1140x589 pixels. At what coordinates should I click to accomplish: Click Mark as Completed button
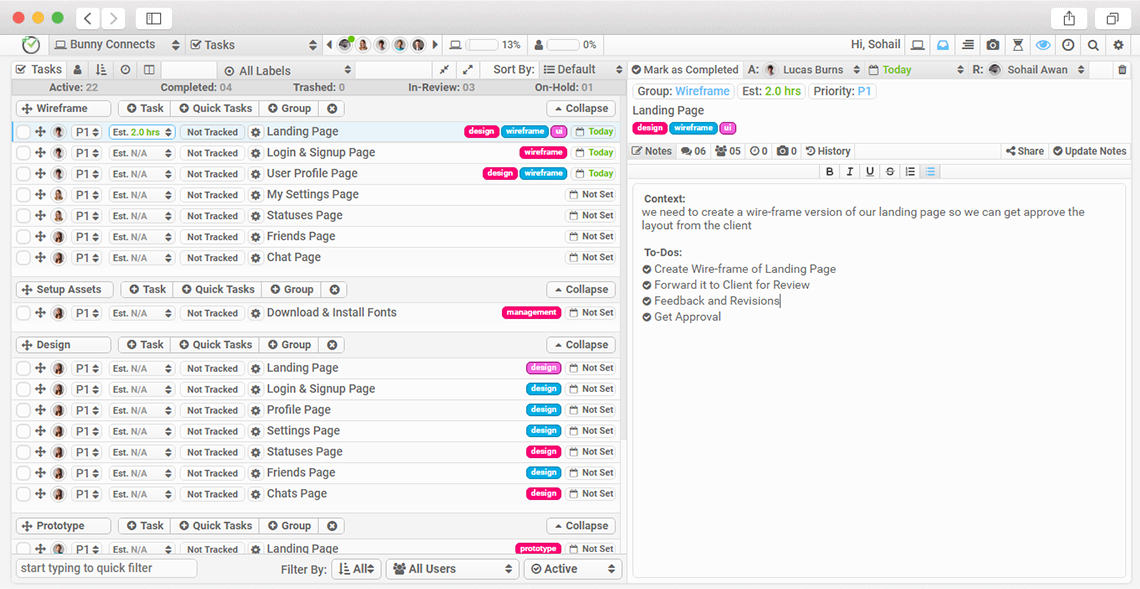[685, 70]
